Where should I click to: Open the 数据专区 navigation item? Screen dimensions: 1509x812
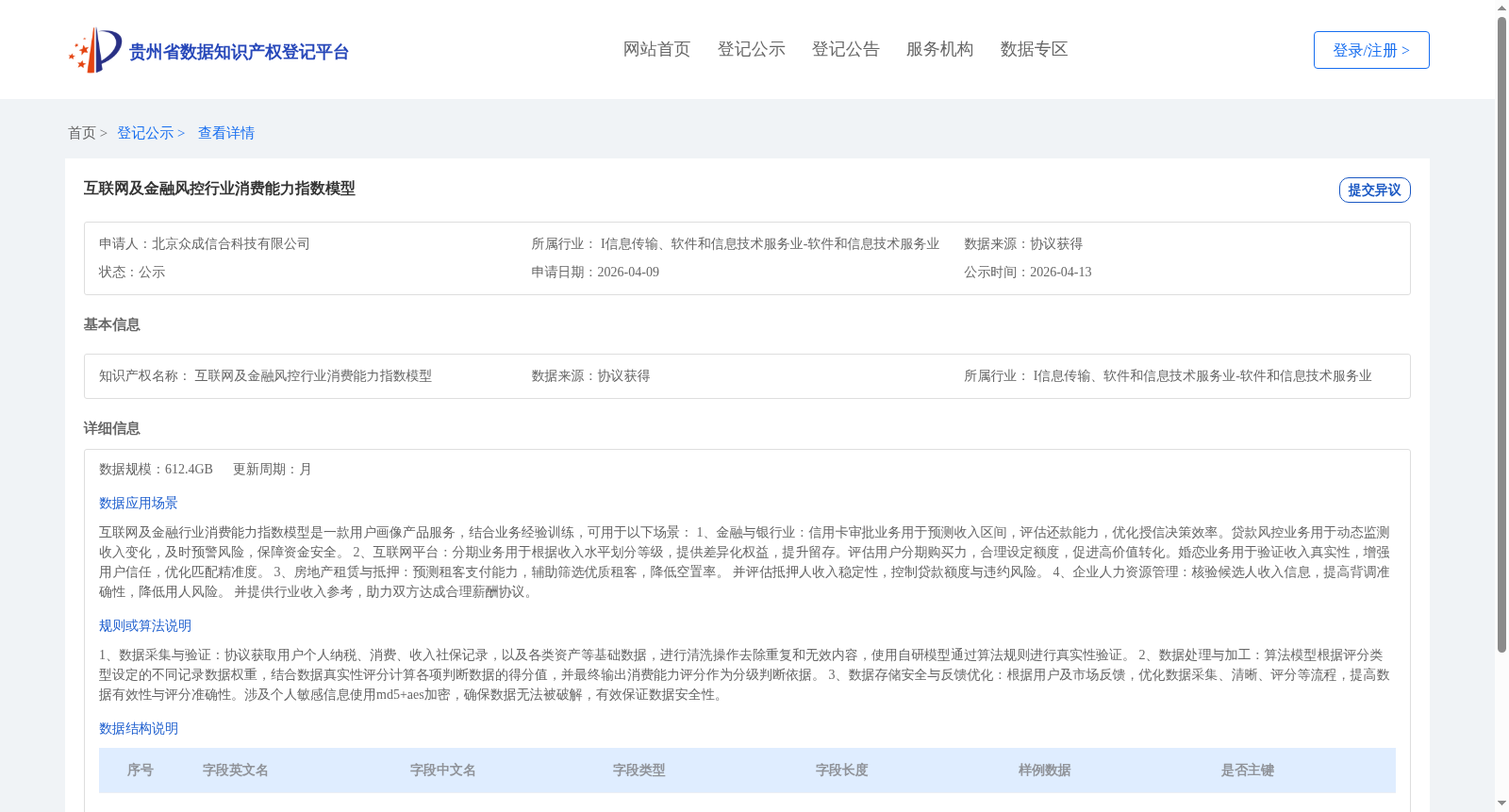click(x=1034, y=49)
